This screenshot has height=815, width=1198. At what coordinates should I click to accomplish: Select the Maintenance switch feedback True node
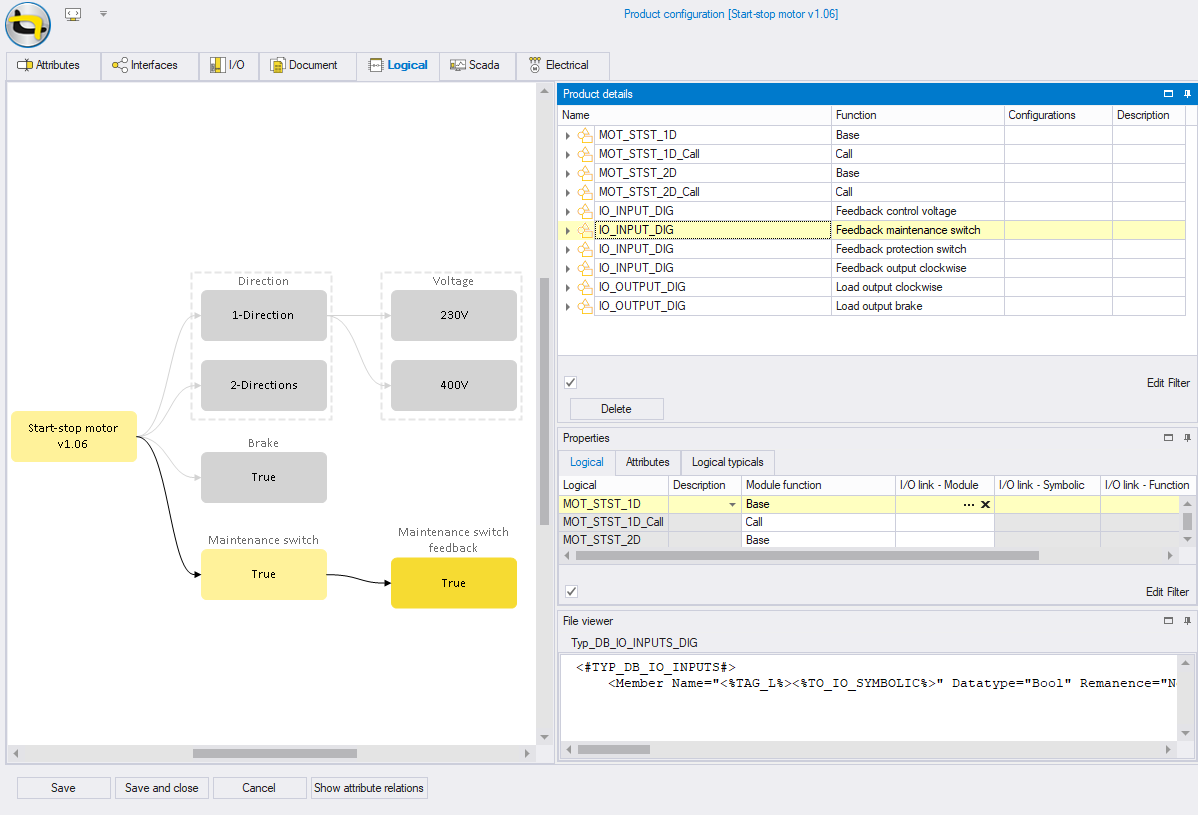click(454, 583)
